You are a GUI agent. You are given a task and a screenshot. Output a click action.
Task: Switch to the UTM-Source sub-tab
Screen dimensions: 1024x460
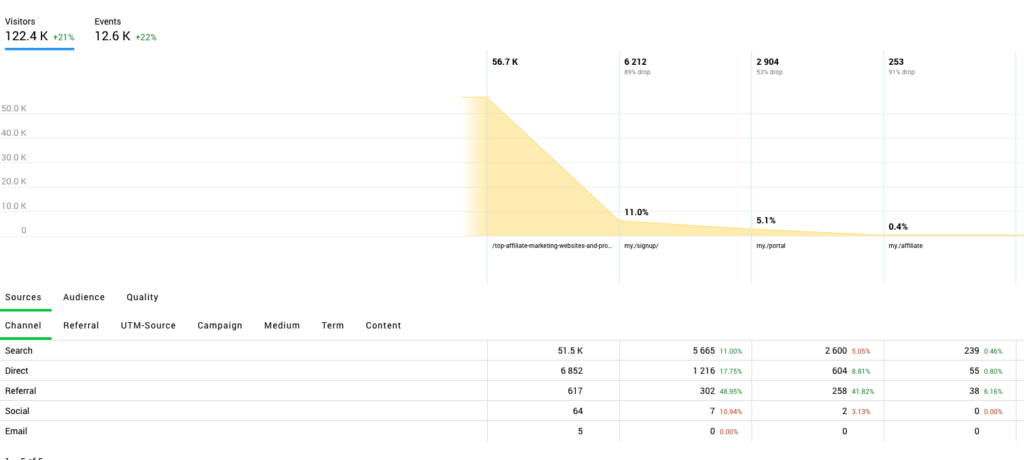148,325
